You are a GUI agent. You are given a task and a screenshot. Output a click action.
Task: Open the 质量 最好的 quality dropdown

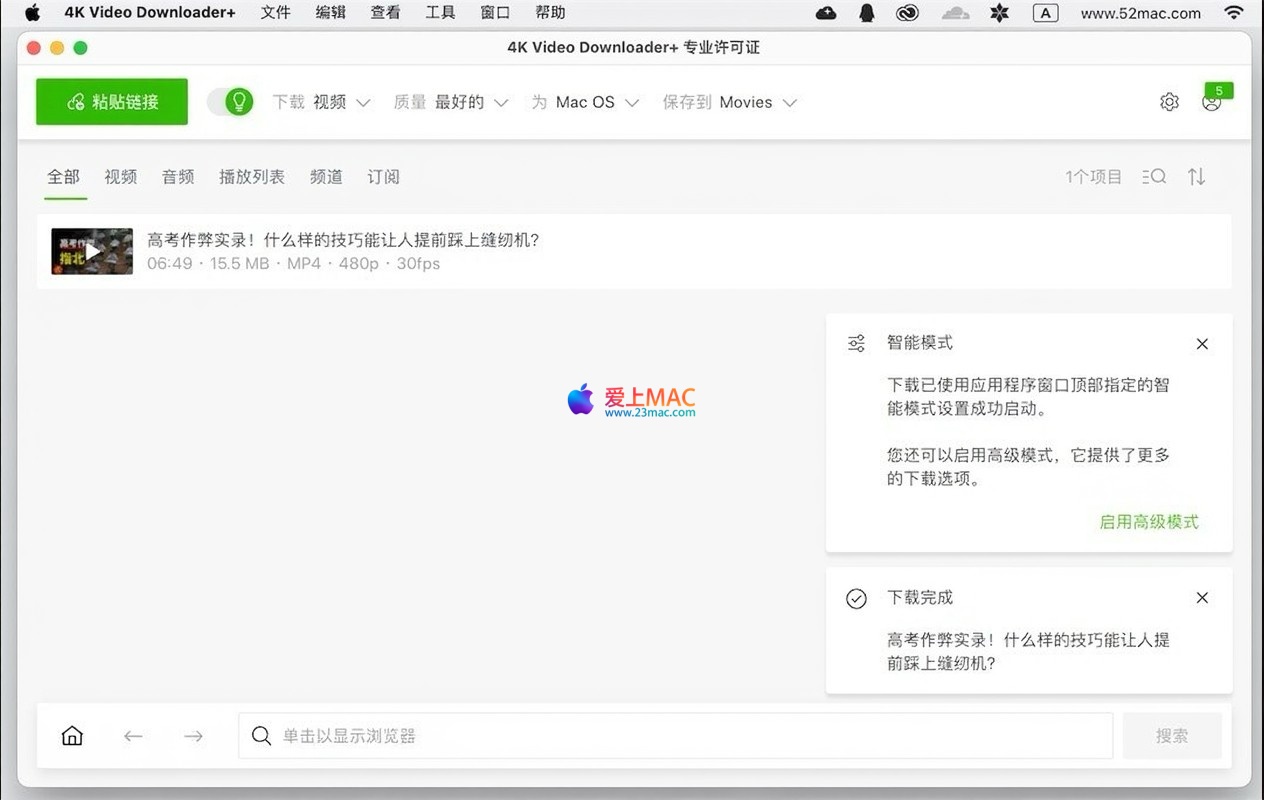tap(451, 102)
